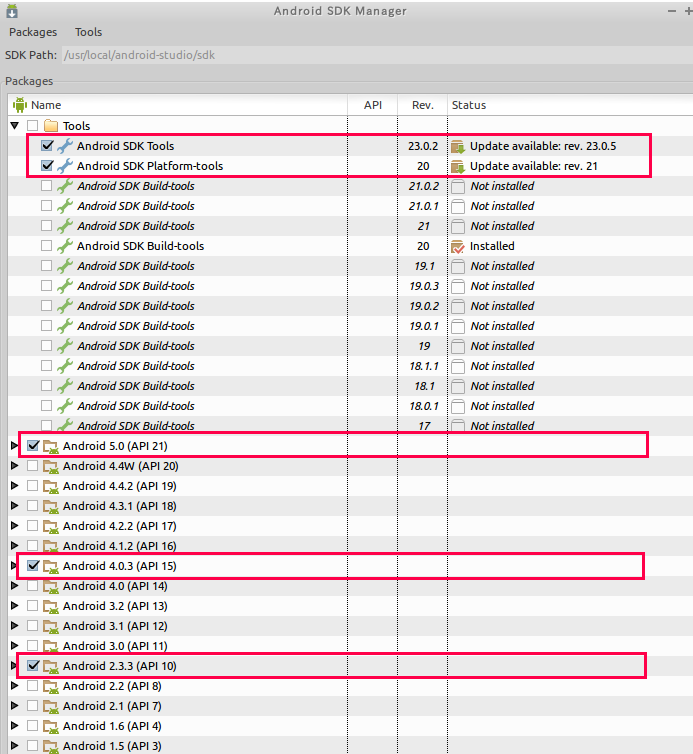
Task: Check the Android 1.6 (API 4) checkbox
Action: click(33, 726)
